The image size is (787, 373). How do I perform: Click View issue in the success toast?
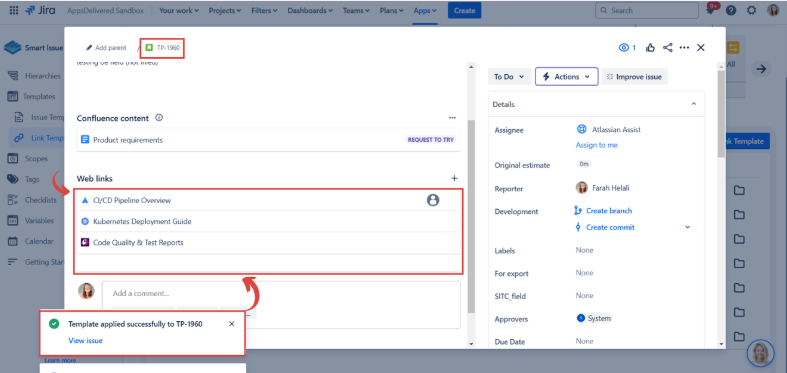tap(85, 340)
